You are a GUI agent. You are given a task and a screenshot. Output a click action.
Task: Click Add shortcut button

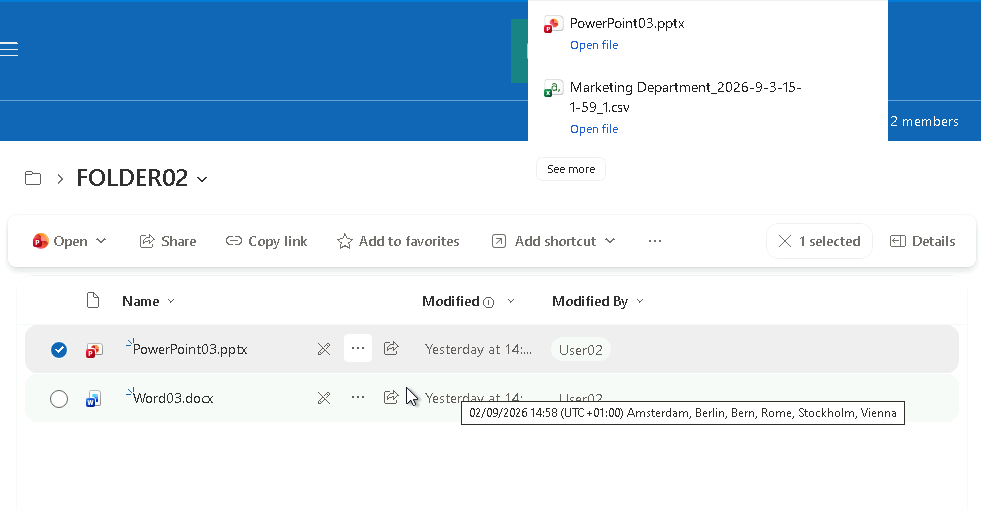pyautogui.click(x=544, y=241)
